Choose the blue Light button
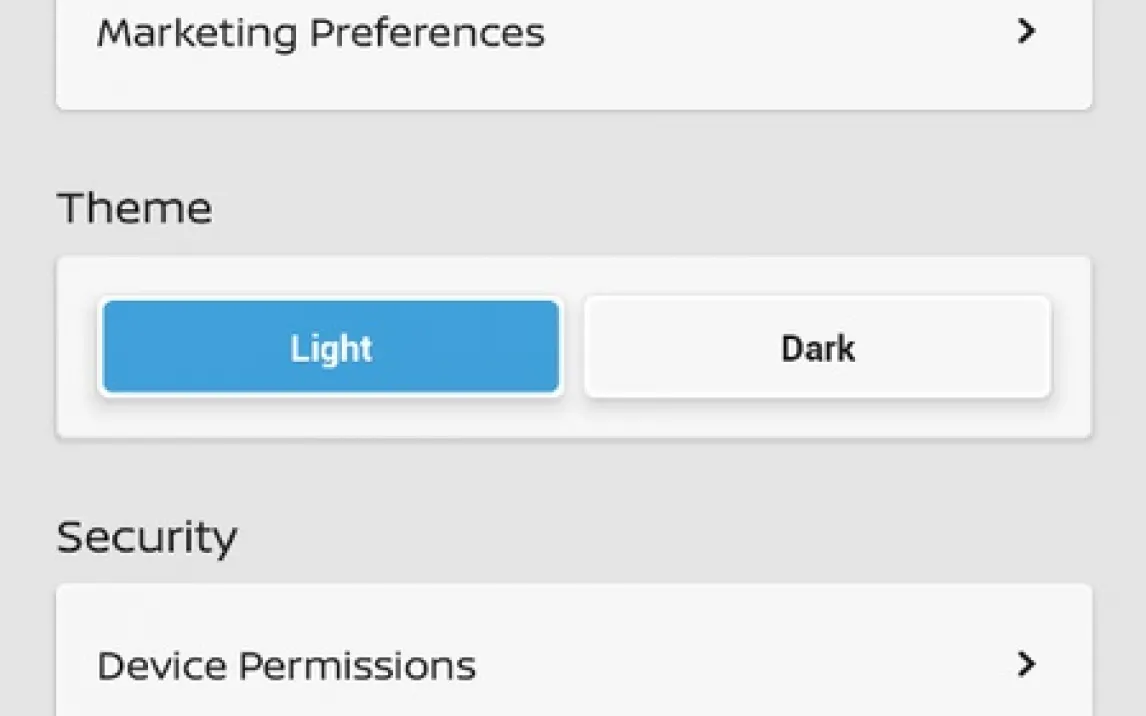 coord(331,348)
